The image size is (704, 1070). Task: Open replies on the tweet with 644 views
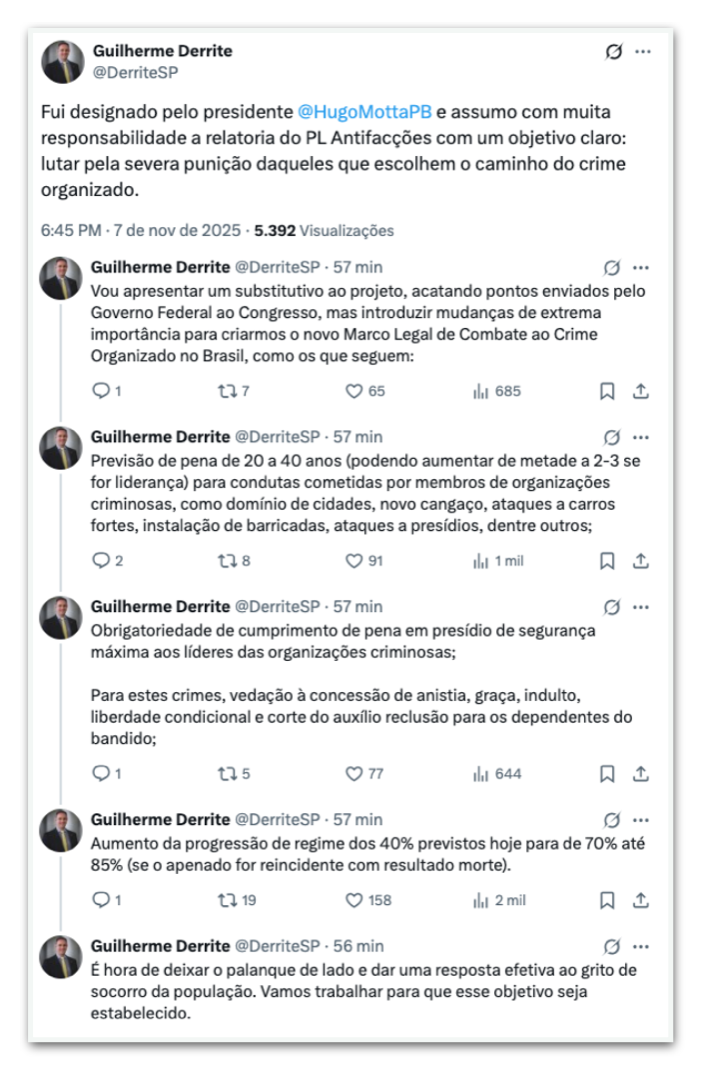100,774
